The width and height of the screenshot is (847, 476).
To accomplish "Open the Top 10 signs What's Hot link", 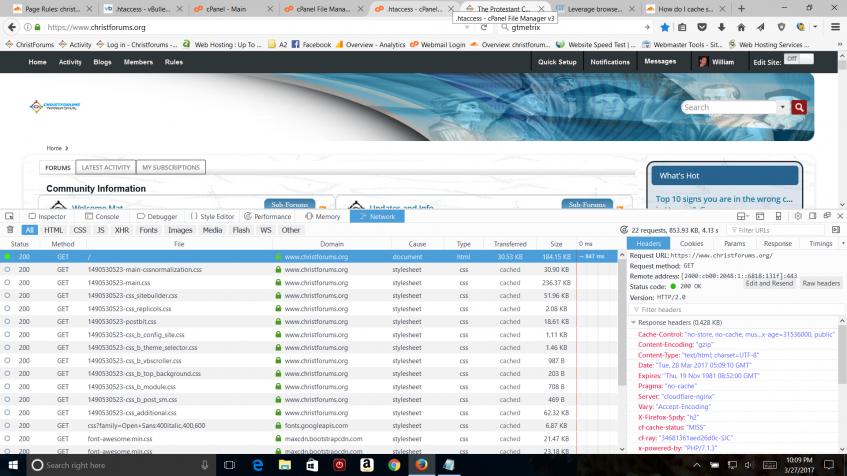I will click(724, 199).
